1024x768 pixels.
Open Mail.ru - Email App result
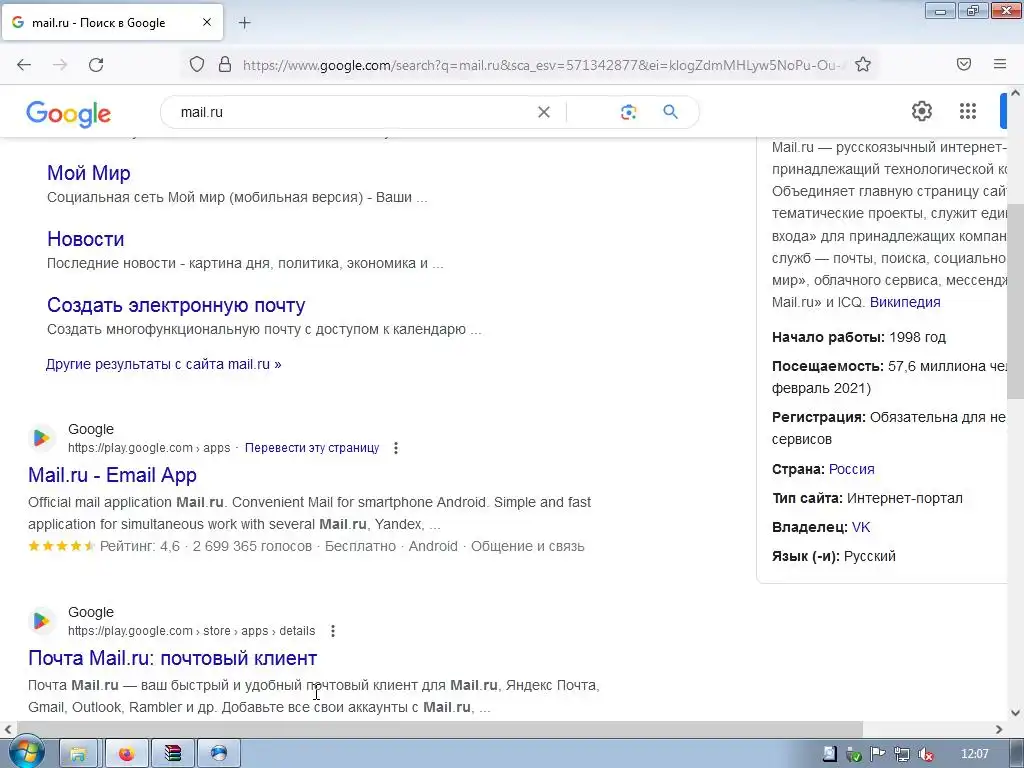[x=112, y=475]
